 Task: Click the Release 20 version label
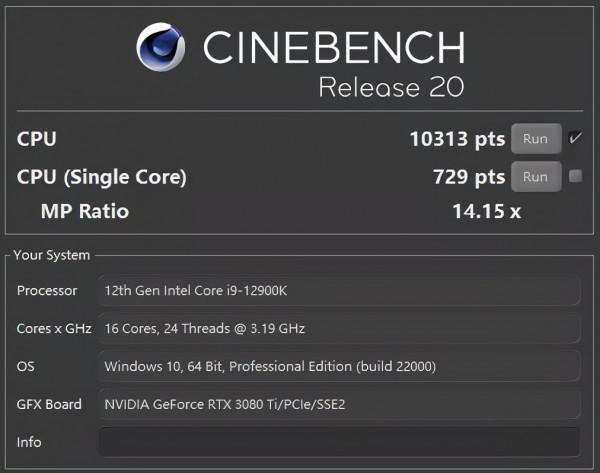point(391,87)
